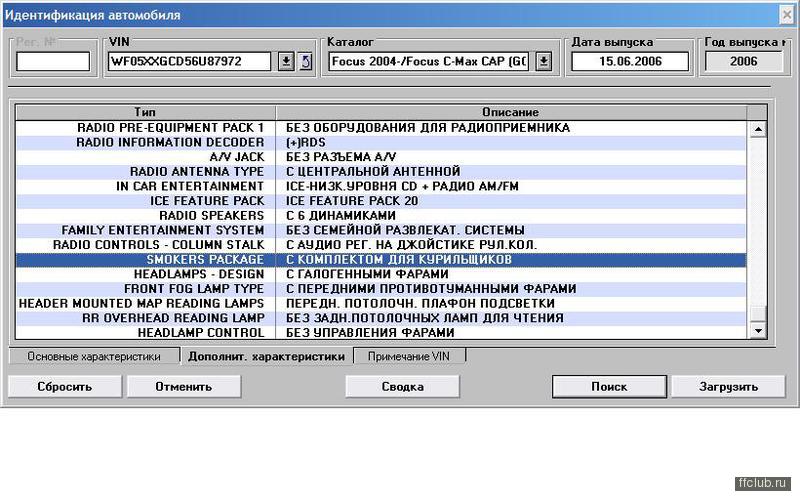Click БЕЗ СЕМЕЙНОЙ РАЗВЛЕКАТ. СИСТЕМЫ cell
This screenshot has width=800, height=500.
(511, 231)
